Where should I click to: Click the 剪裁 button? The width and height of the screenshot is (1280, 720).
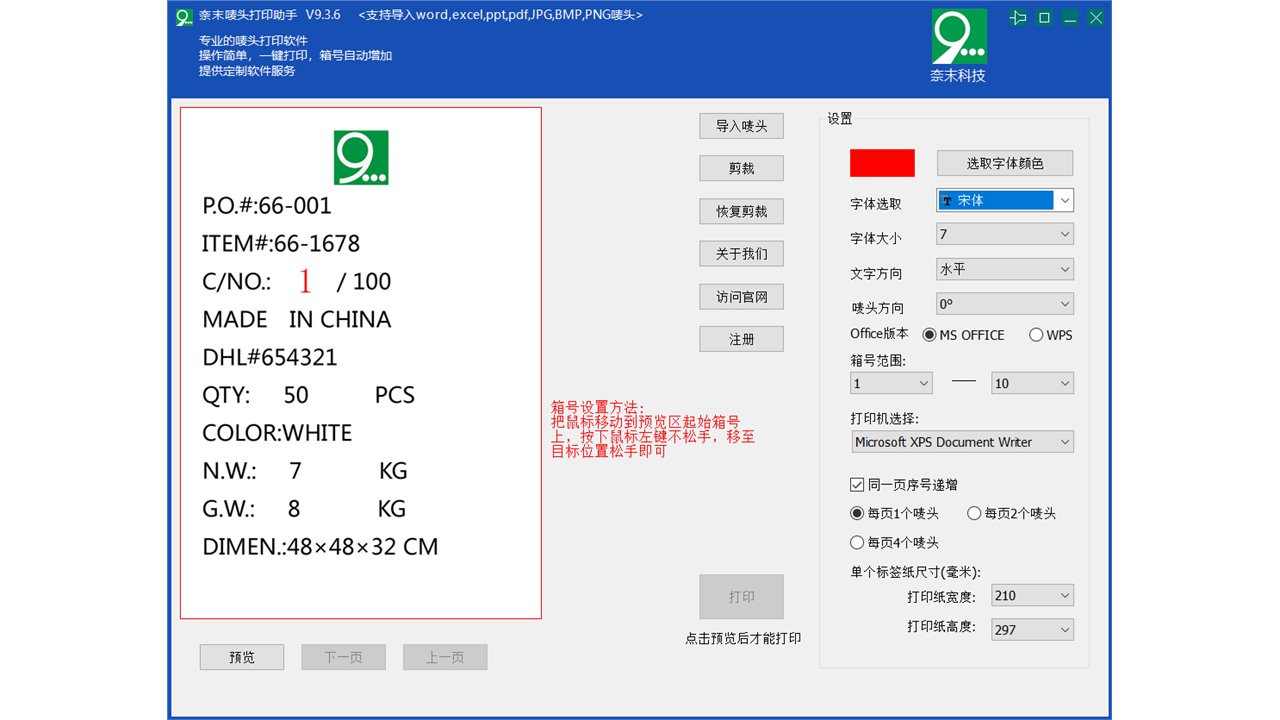coord(741,169)
